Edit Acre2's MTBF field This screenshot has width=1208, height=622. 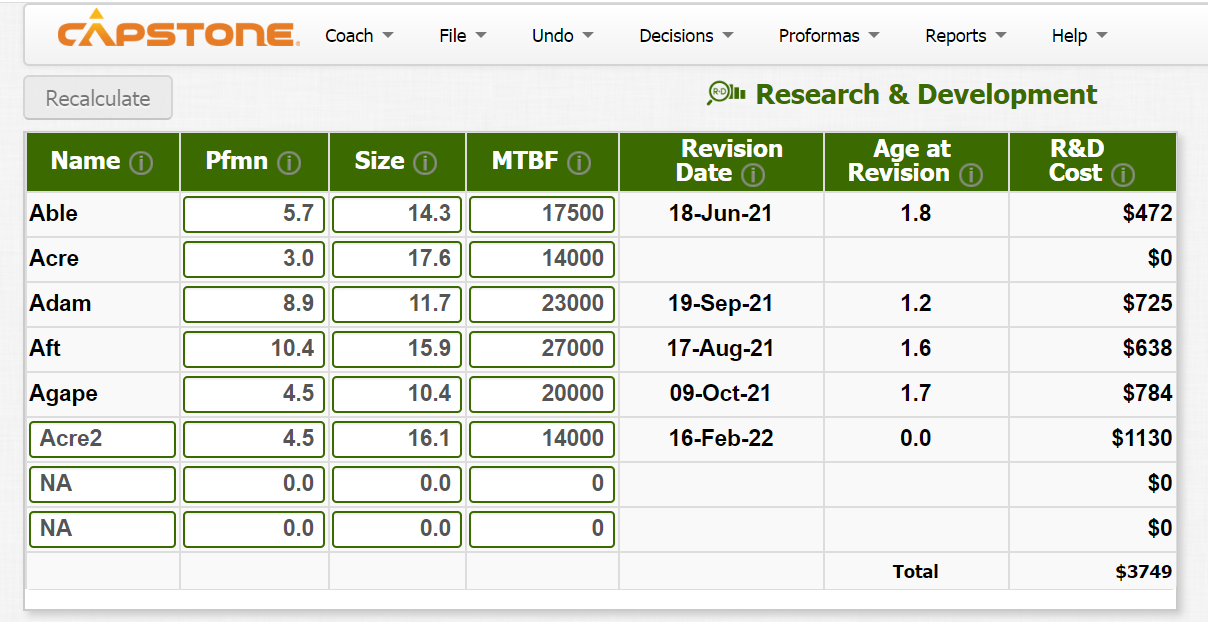(542, 439)
